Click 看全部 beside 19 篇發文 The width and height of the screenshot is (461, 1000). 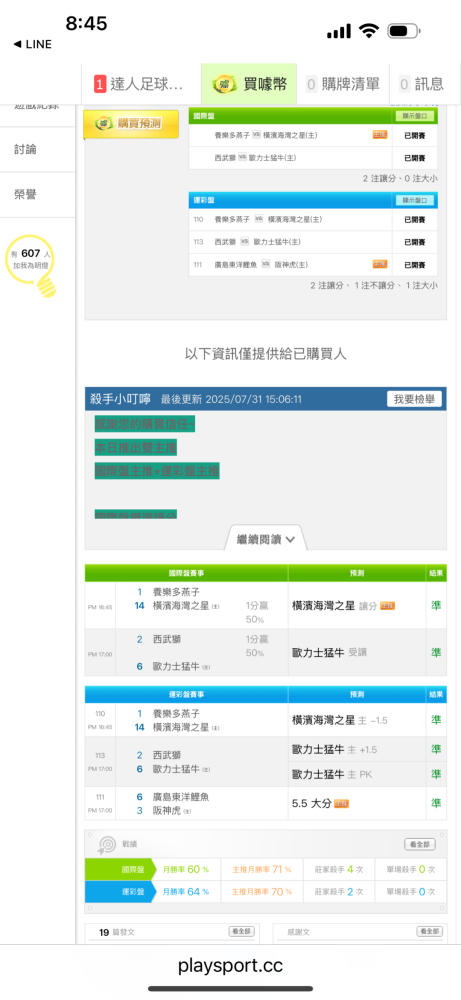(242, 932)
